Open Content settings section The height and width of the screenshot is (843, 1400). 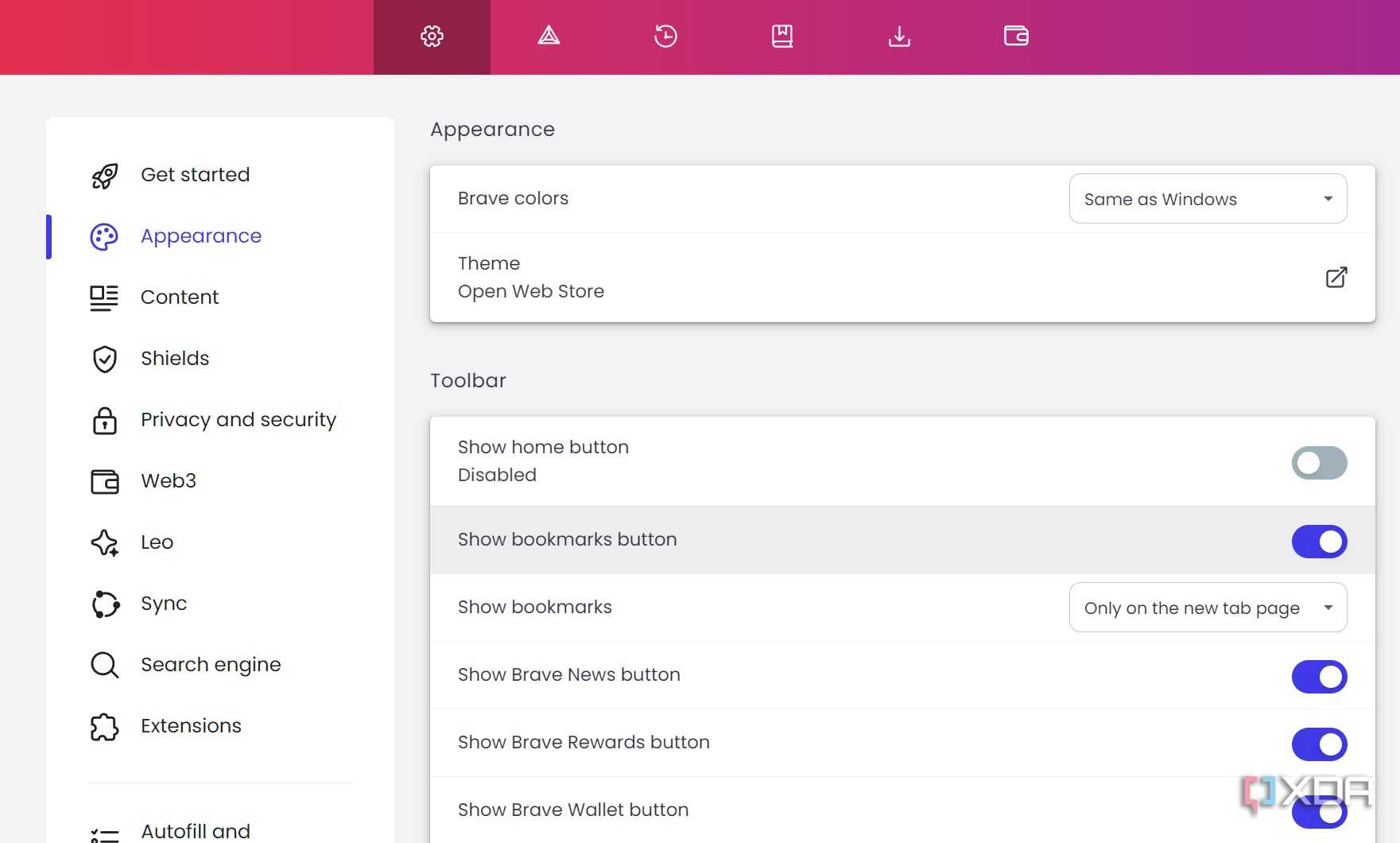coord(180,297)
